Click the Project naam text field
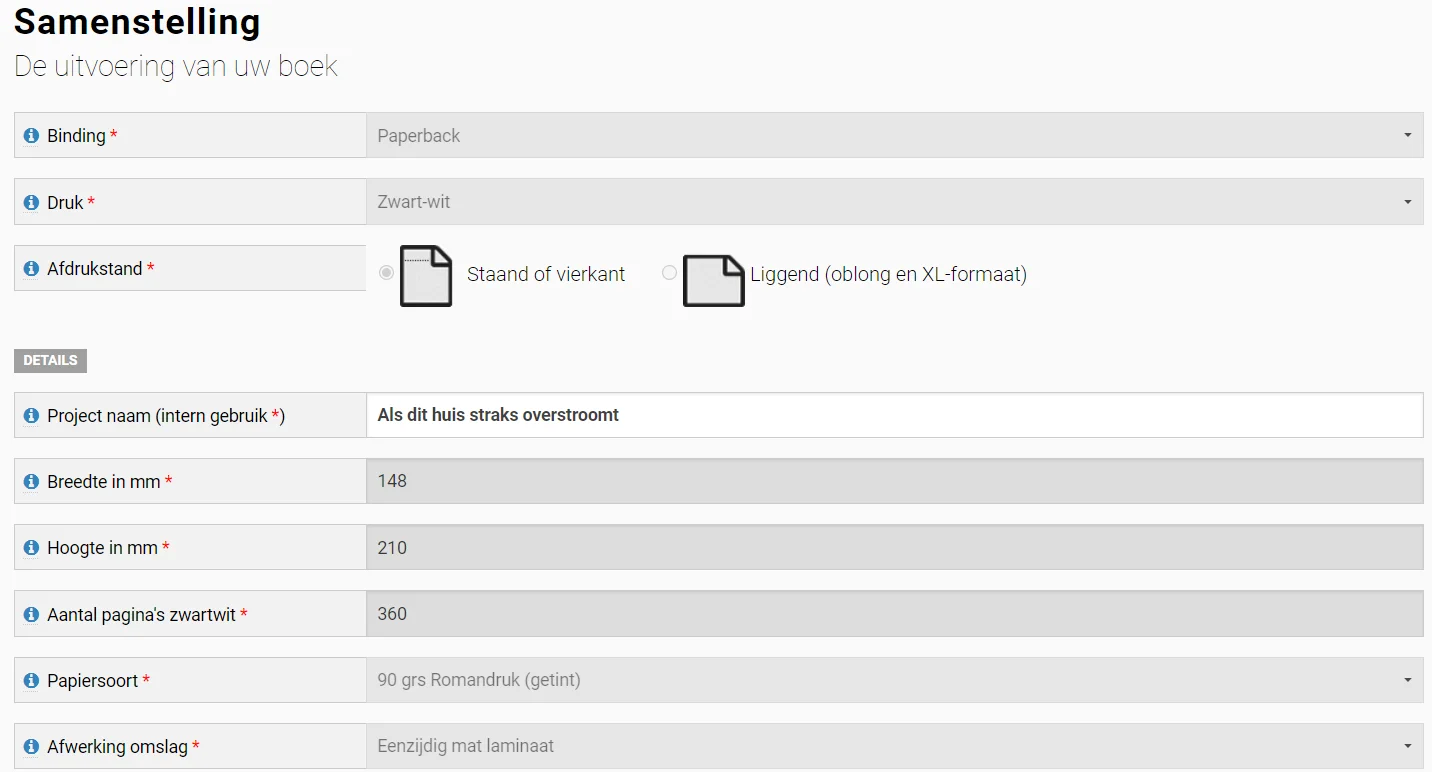Screen dimensions: 1432x772 click(x=894, y=415)
